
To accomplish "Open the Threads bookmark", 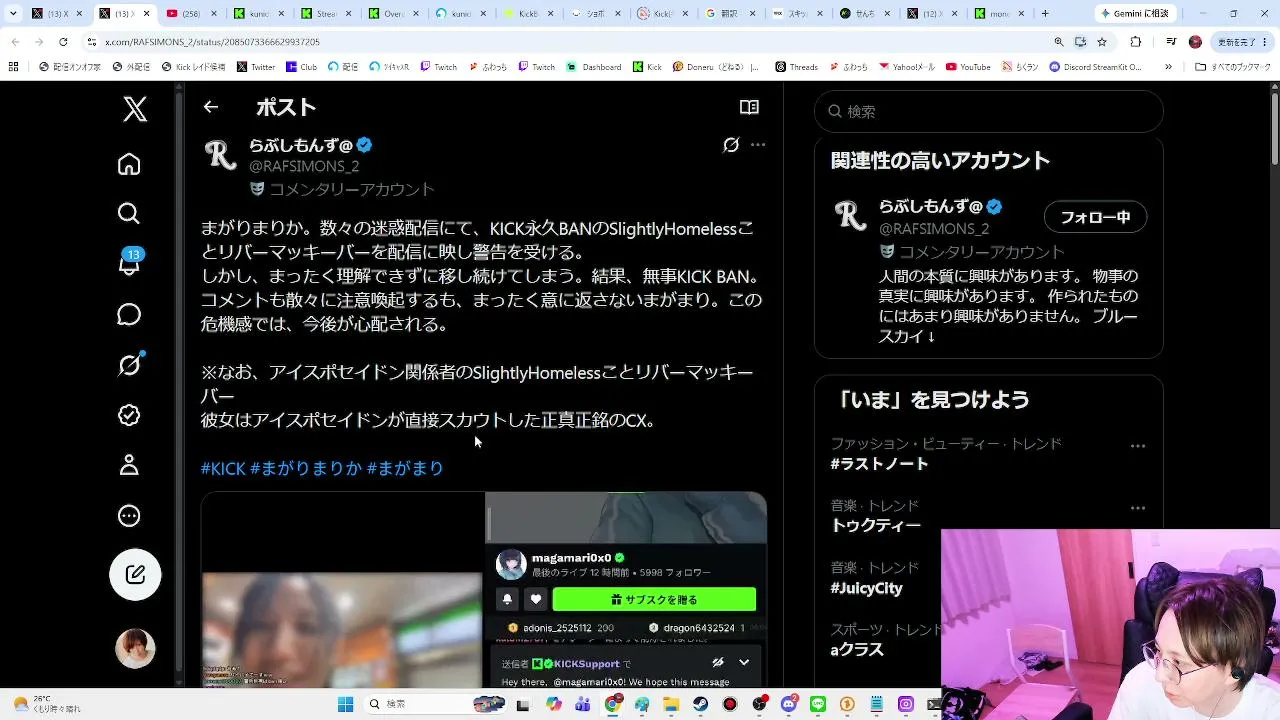I will tap(796, 67).
